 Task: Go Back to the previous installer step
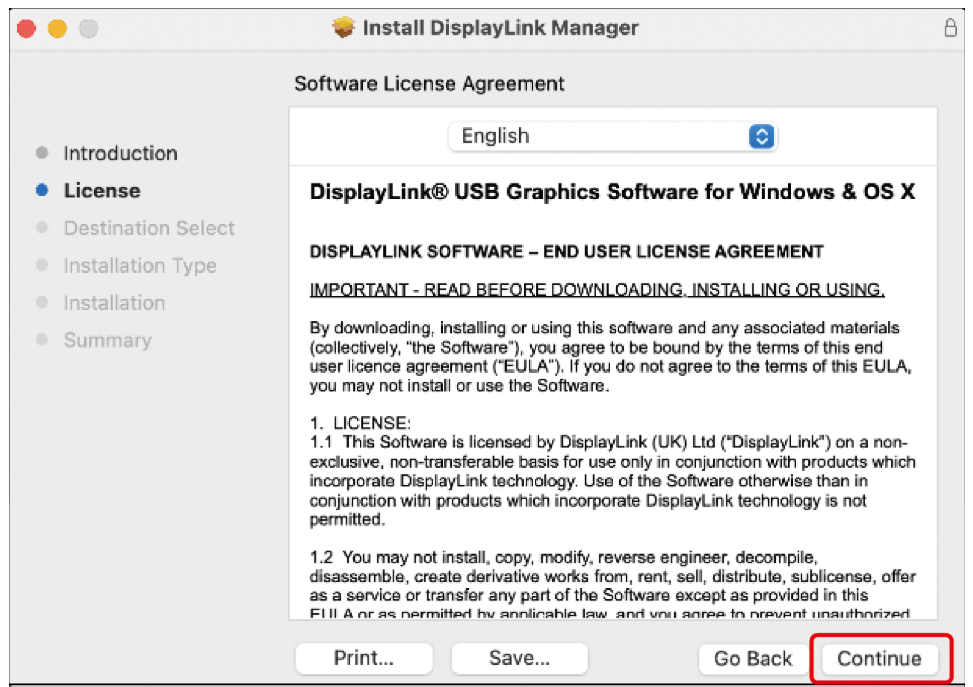[753, 658]
